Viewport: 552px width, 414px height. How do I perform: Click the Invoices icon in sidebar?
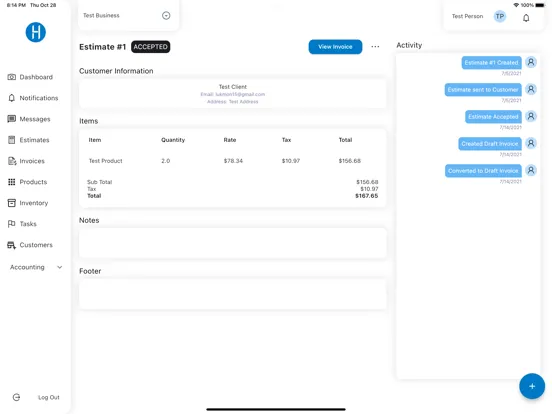point(12,161)
